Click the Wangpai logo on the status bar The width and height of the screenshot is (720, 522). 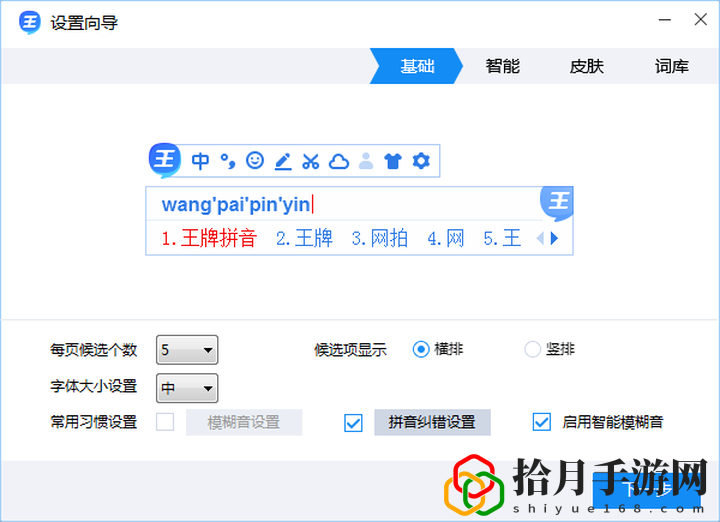pos(164,160)
